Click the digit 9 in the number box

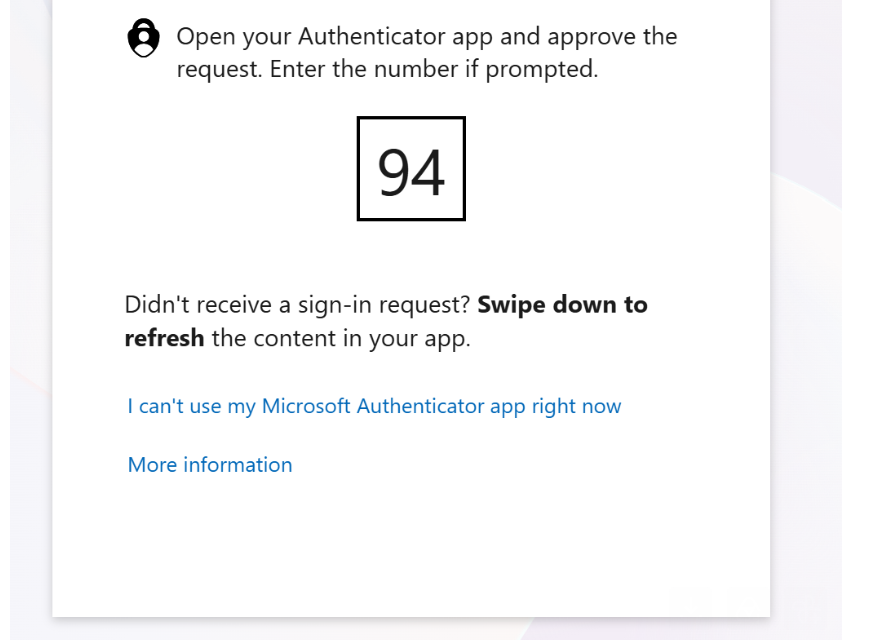394,172
